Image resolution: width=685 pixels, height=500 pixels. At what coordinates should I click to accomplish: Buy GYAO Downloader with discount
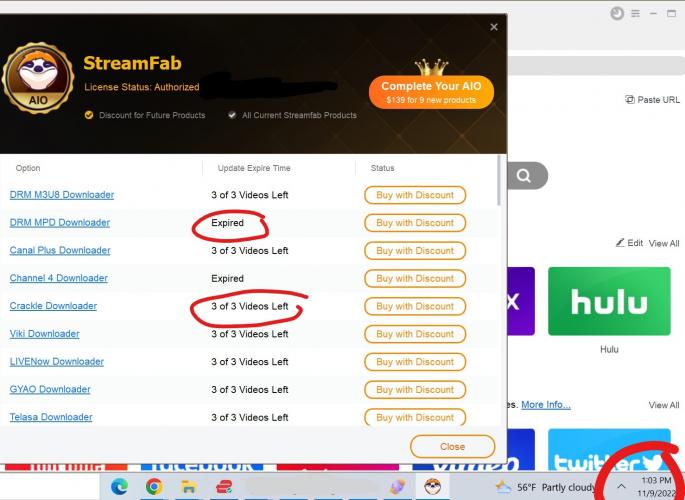415,390
